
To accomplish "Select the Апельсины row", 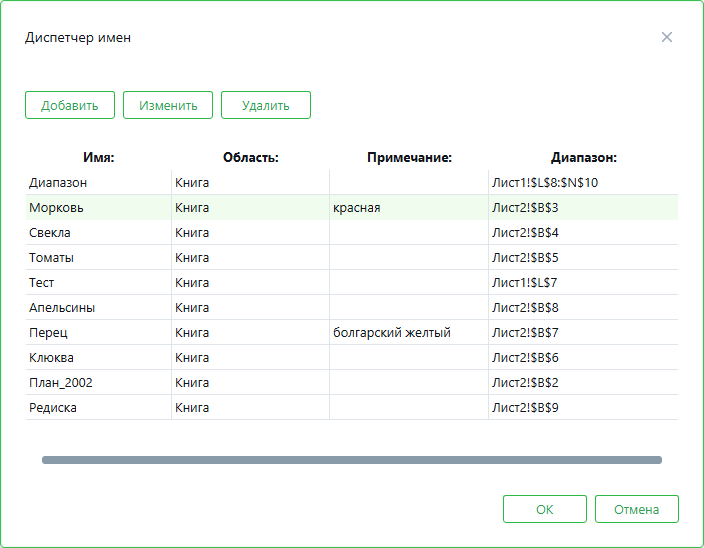I will [62, 308].
